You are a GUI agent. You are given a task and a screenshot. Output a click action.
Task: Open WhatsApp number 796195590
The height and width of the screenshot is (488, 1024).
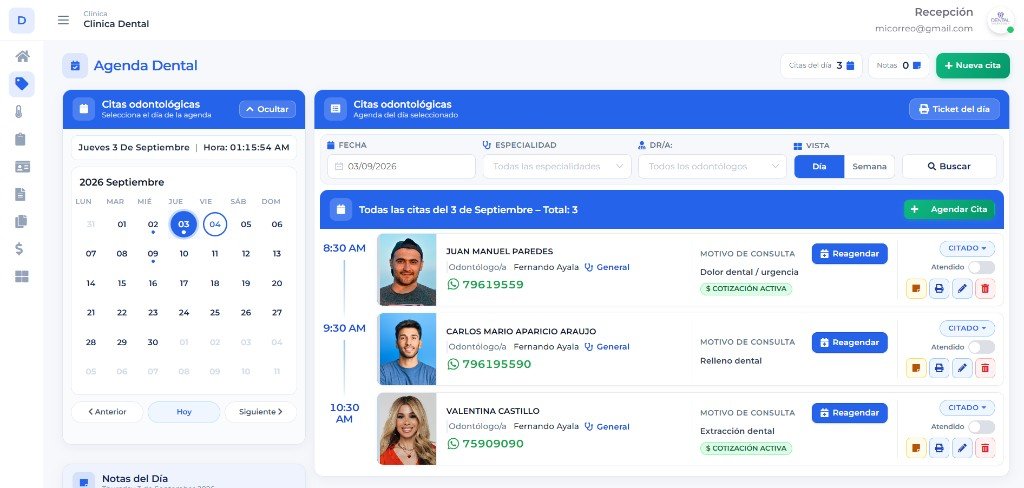pos(489,364)
